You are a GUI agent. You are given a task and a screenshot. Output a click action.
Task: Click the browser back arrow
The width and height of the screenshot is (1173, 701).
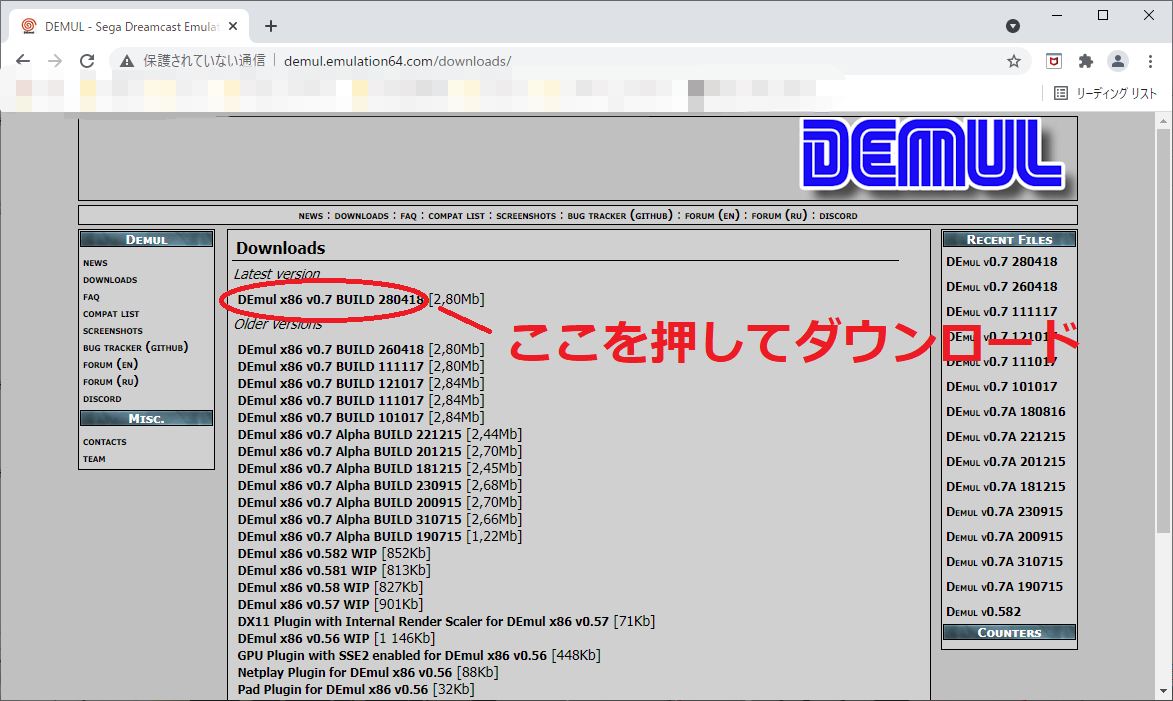tap(23, 61)
